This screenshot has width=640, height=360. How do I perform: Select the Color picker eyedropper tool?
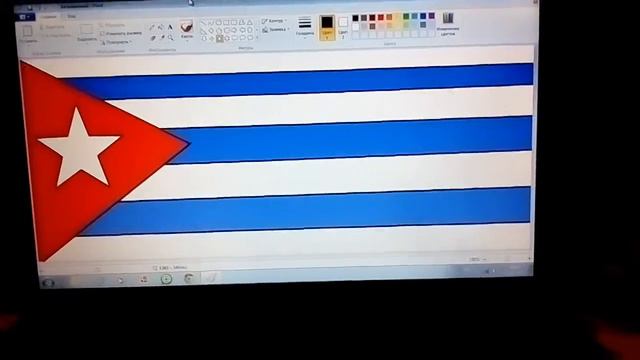point(162,38)
